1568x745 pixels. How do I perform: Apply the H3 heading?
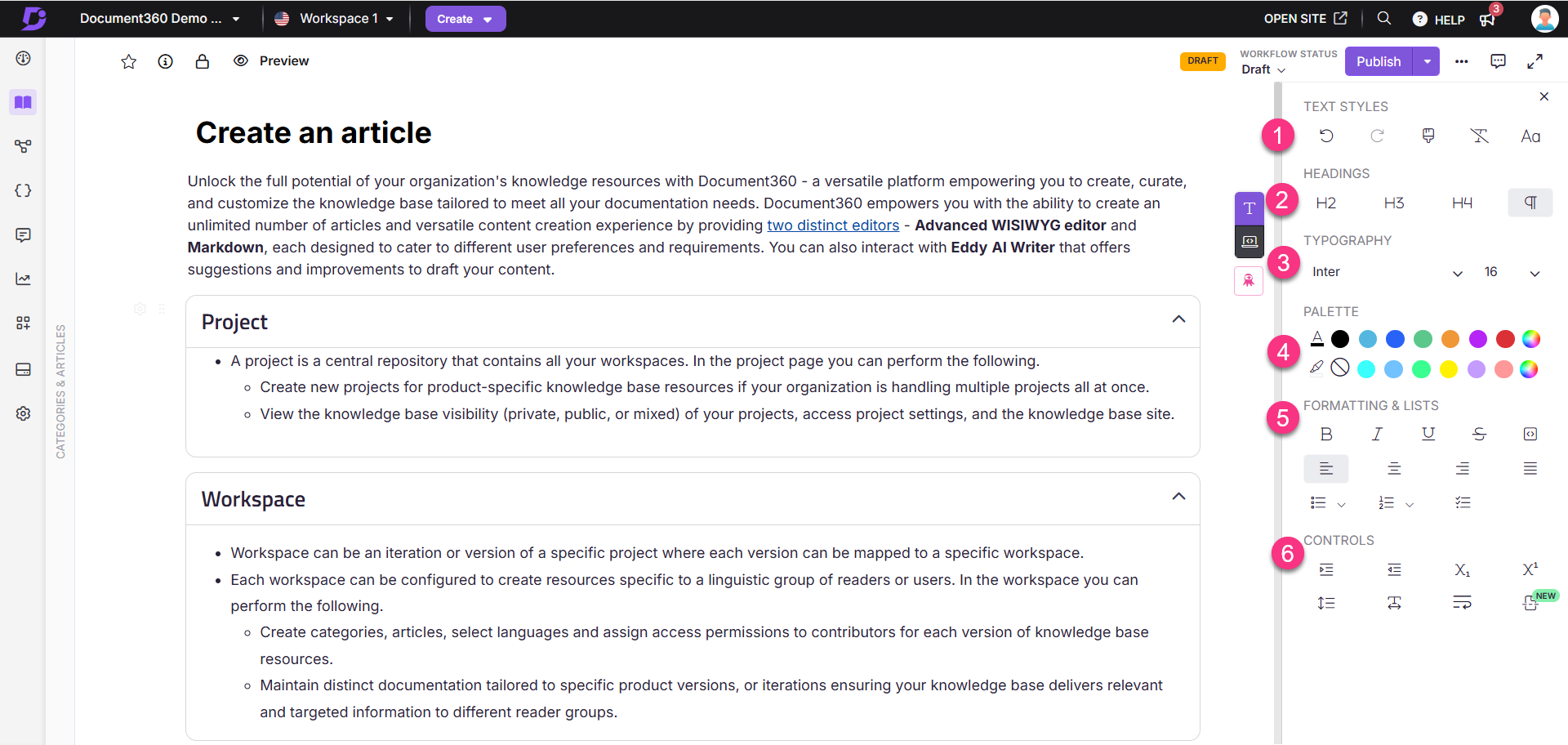pyautogui.click(x=1394, y=203)
